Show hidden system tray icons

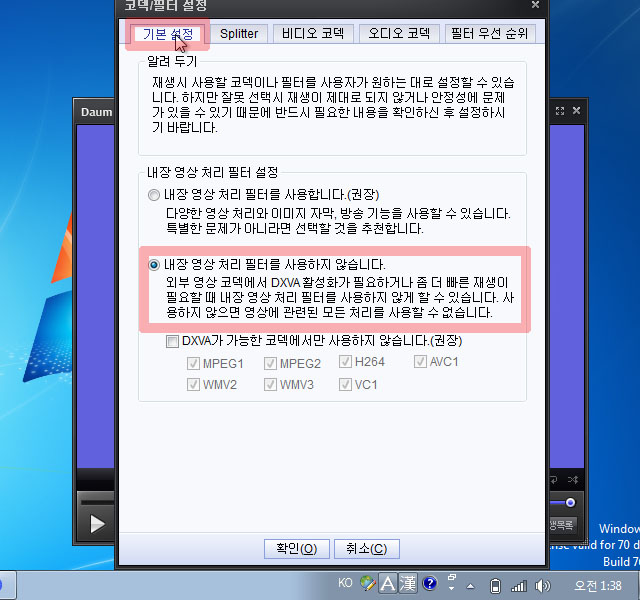click(x=471, y=585)
